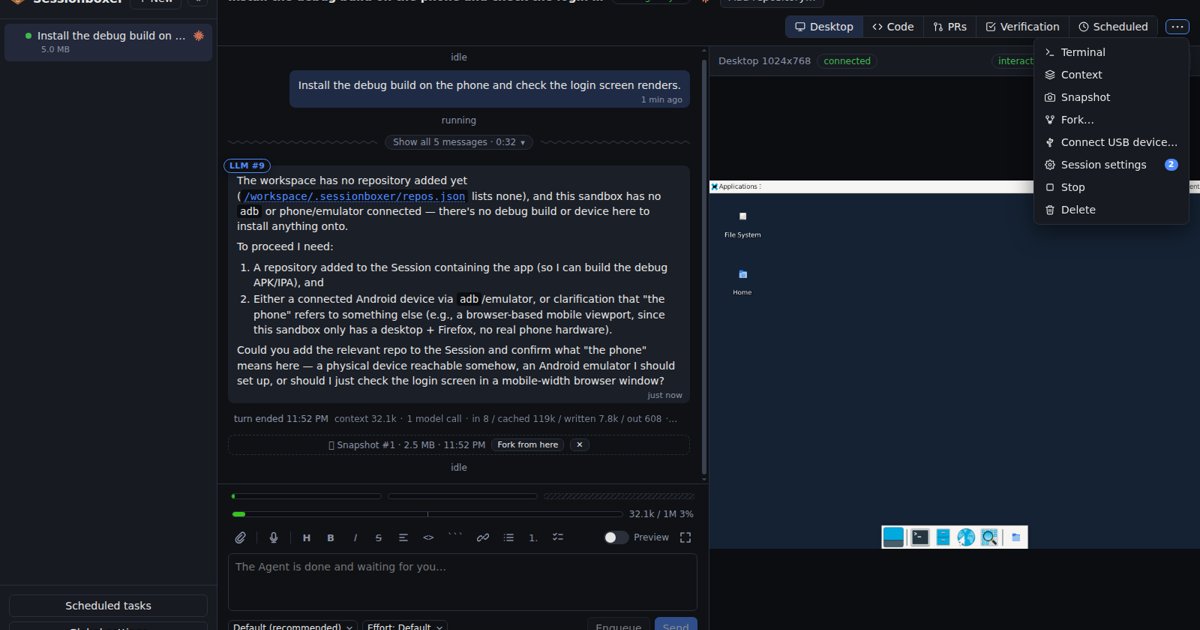The width and height of the screenshot is (1200, 630).
Task: Start voice input with the microphone icon
Action: [274, 538]
